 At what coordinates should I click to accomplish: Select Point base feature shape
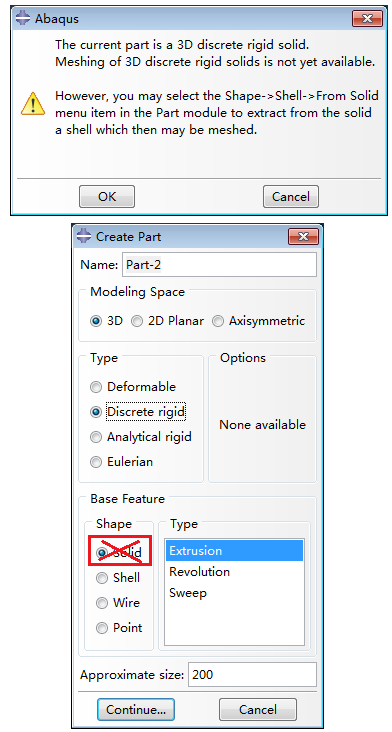click(x=119, y=628)
